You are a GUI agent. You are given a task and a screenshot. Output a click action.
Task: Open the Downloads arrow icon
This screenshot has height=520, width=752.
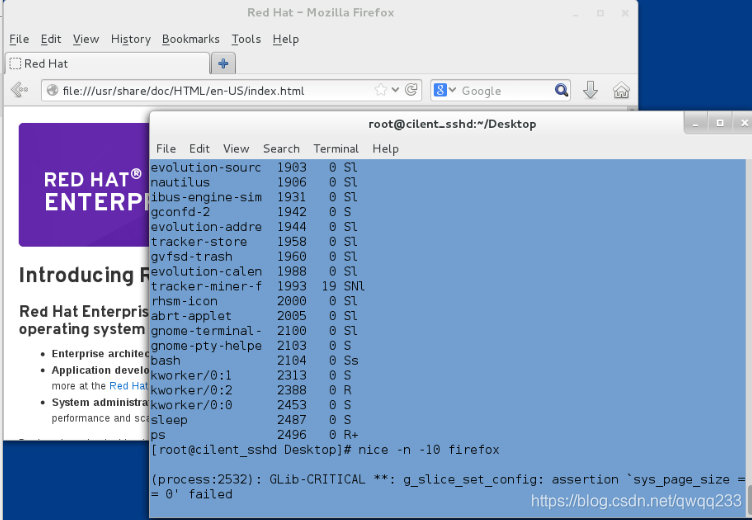(590, 90)
